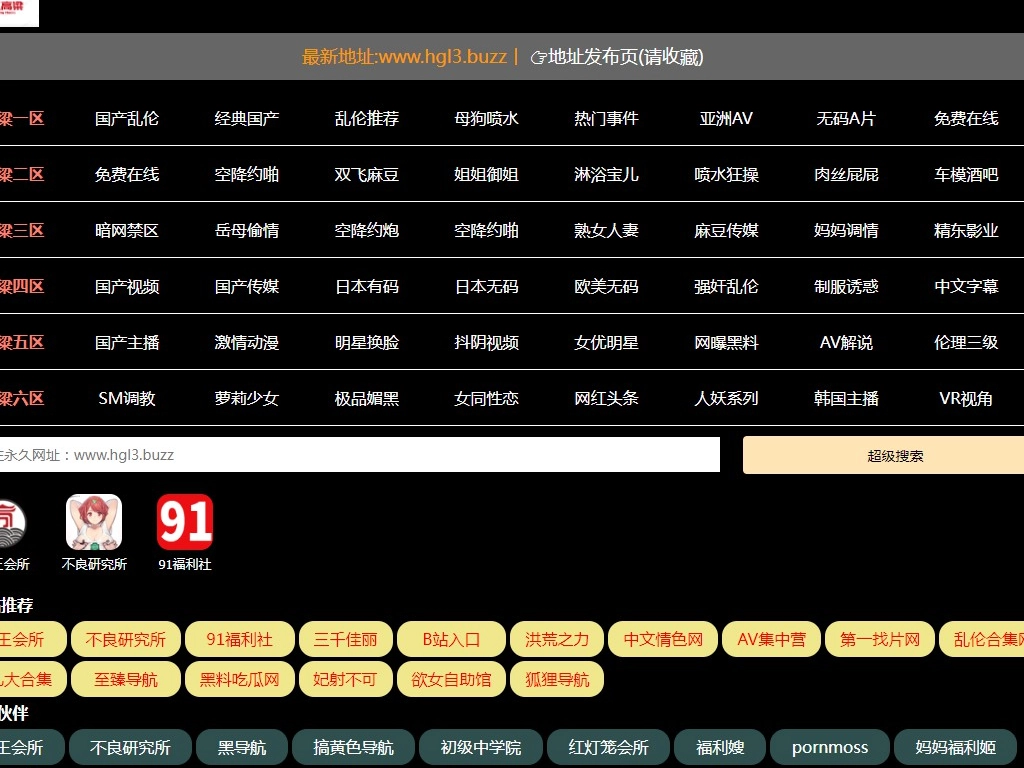
Task: Open the 中文字幕 category
Action: tap(966, 286)
